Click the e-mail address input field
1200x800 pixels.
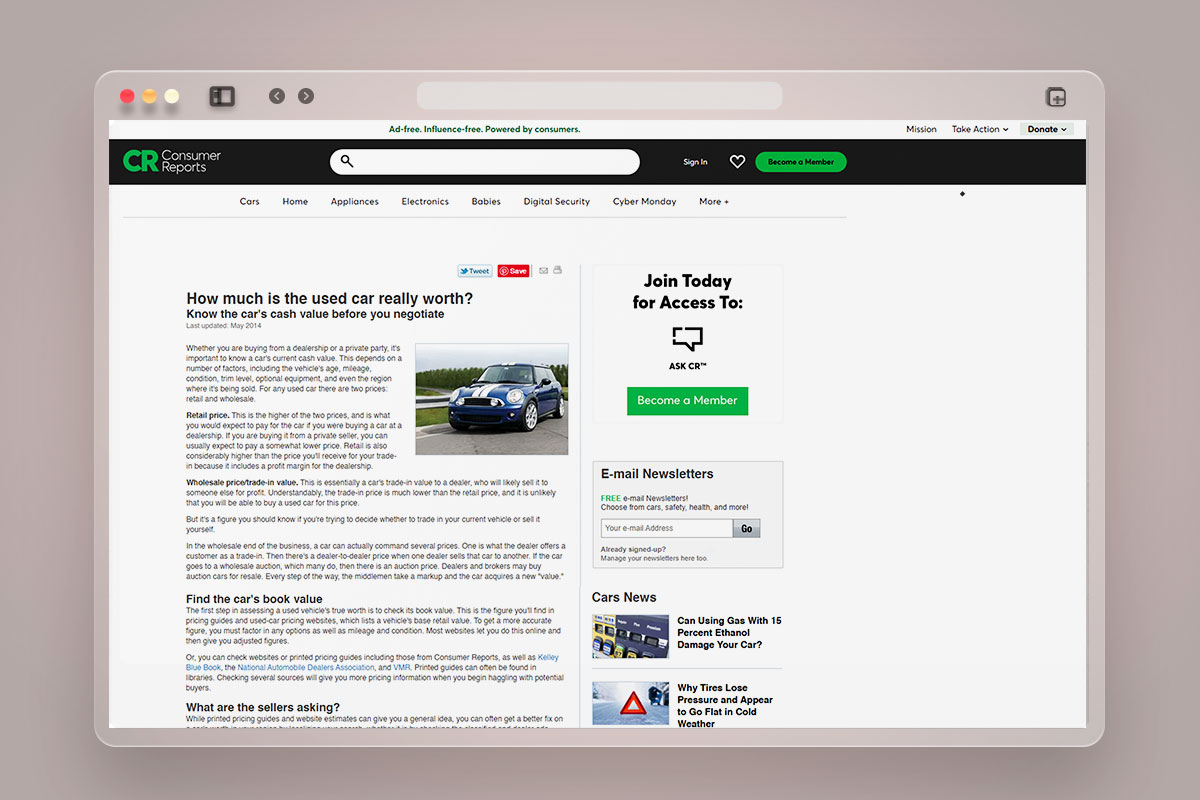[666, 527]
